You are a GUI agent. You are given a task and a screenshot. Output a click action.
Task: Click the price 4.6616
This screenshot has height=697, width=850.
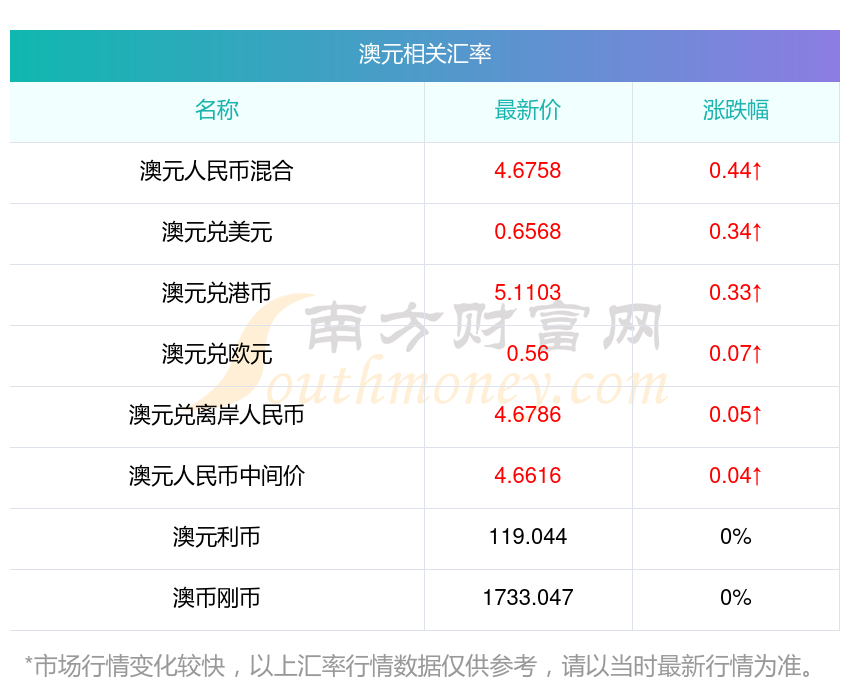527,476
